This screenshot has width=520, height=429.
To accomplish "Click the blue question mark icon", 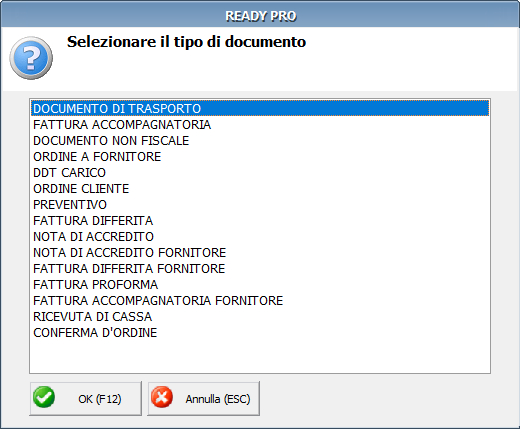I will click(x=31, y=58).
